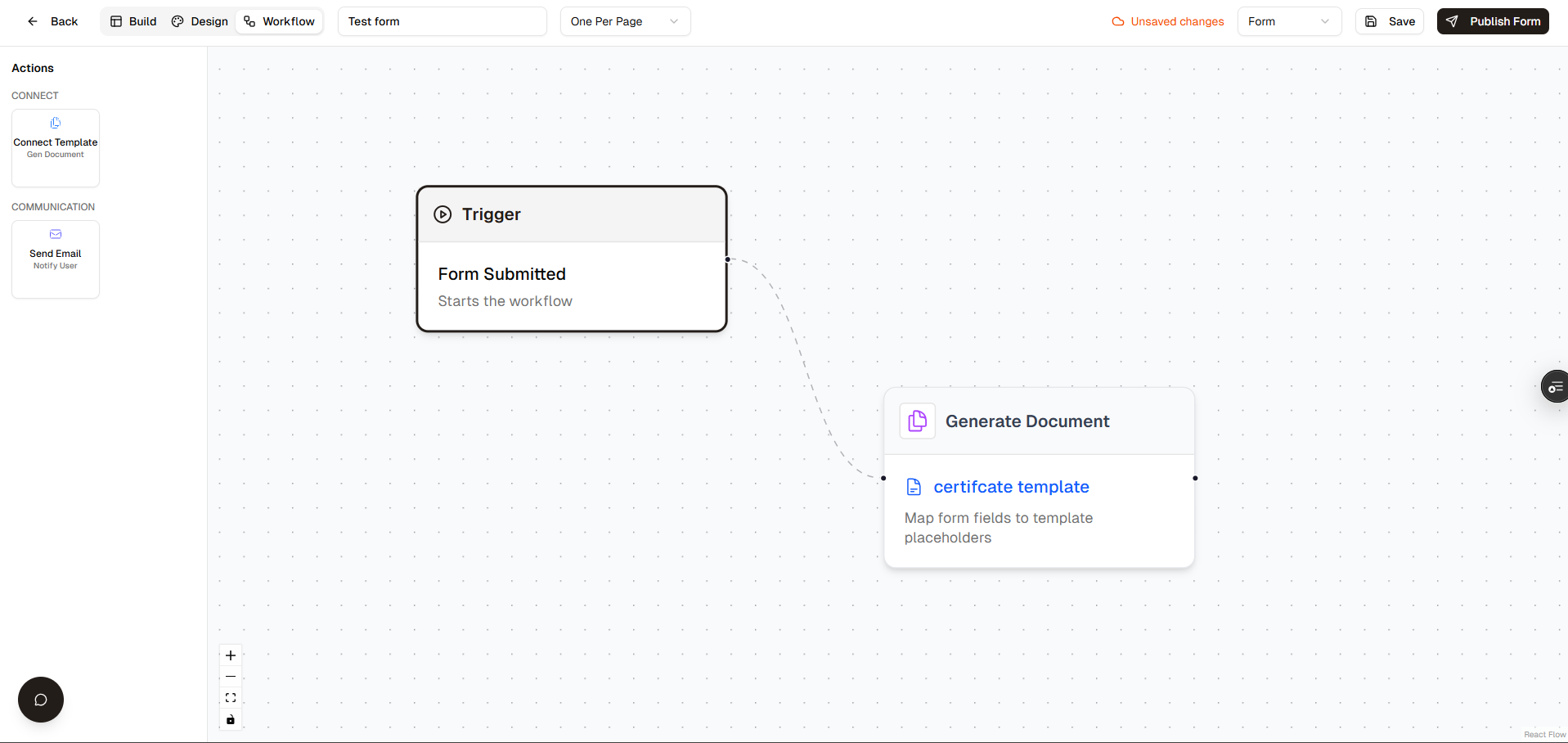1568x743 pixels.
Task: Zoom out on the workflow canvas
Action: tap(230, 676)
